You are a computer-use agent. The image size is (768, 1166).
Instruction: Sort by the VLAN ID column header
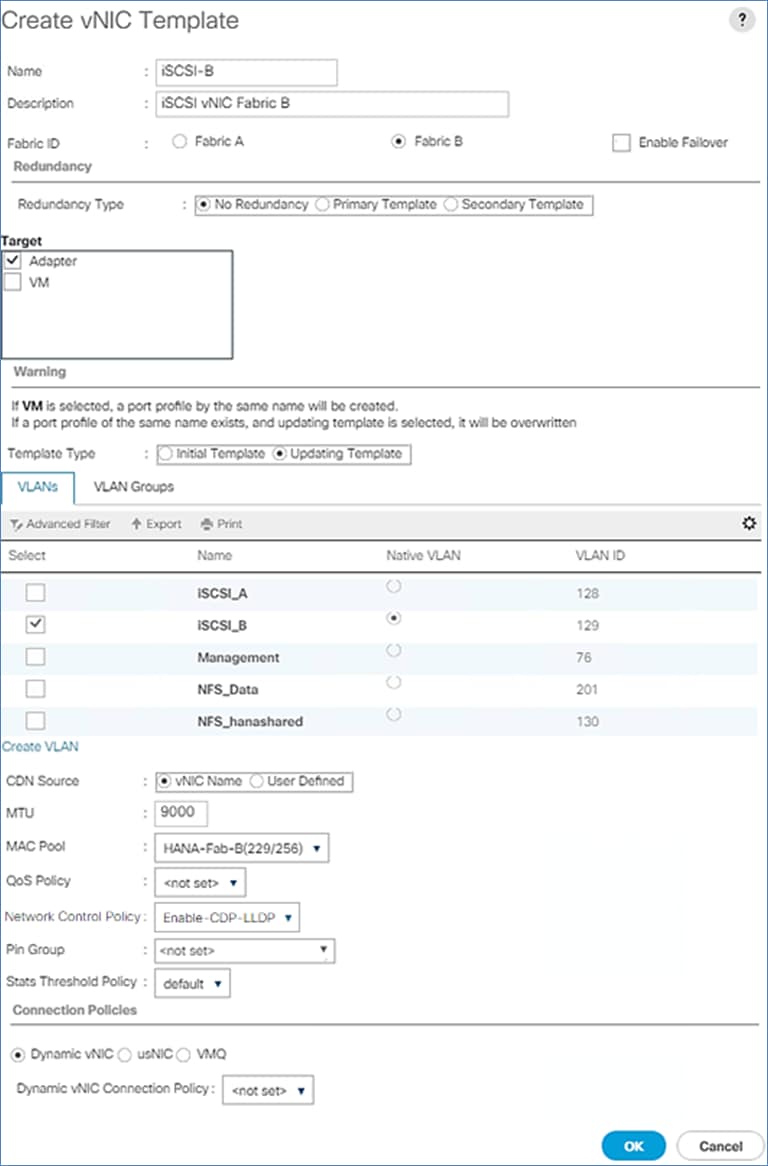(x=600, y=555)
